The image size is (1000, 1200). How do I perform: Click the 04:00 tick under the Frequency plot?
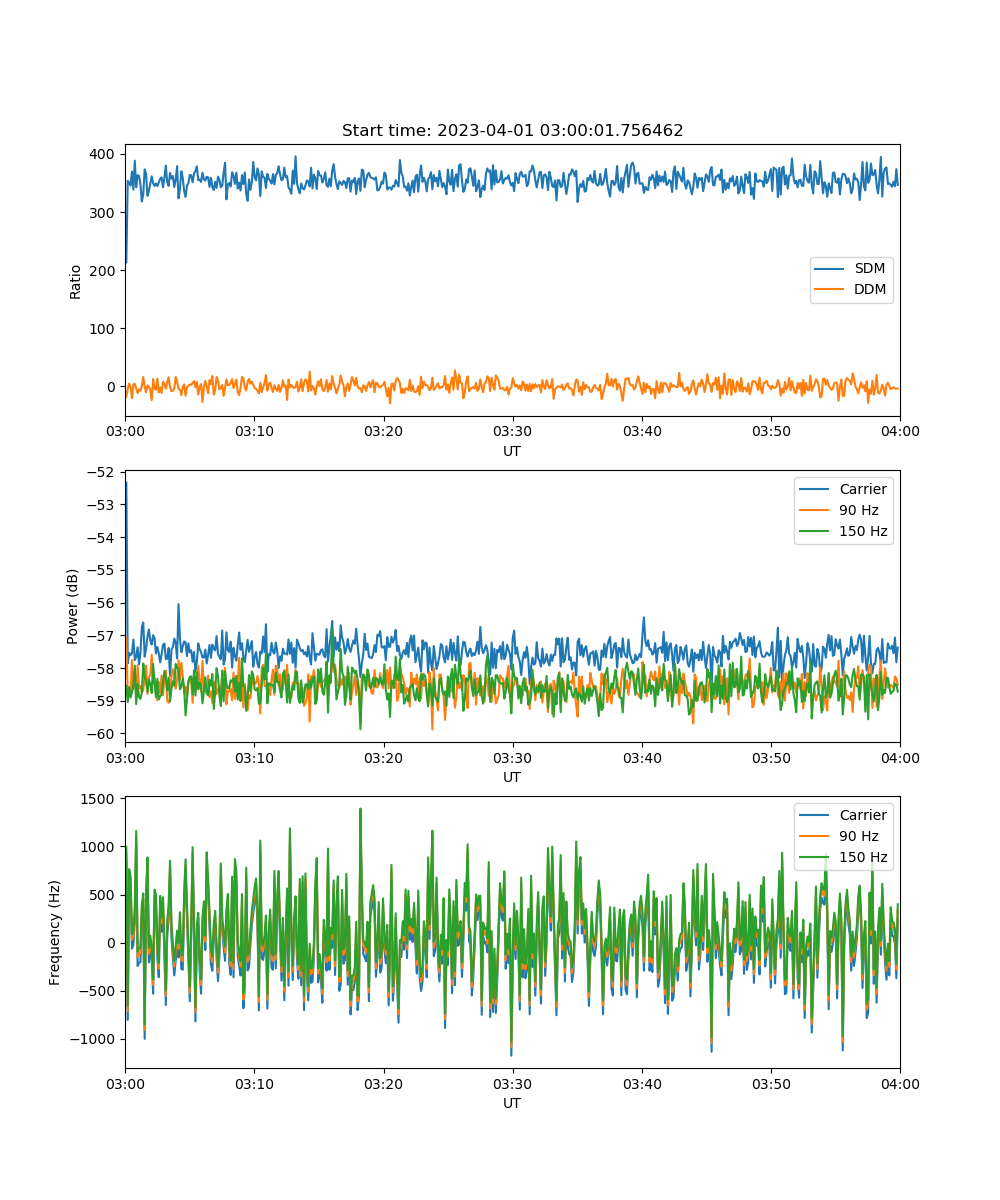900,1083
